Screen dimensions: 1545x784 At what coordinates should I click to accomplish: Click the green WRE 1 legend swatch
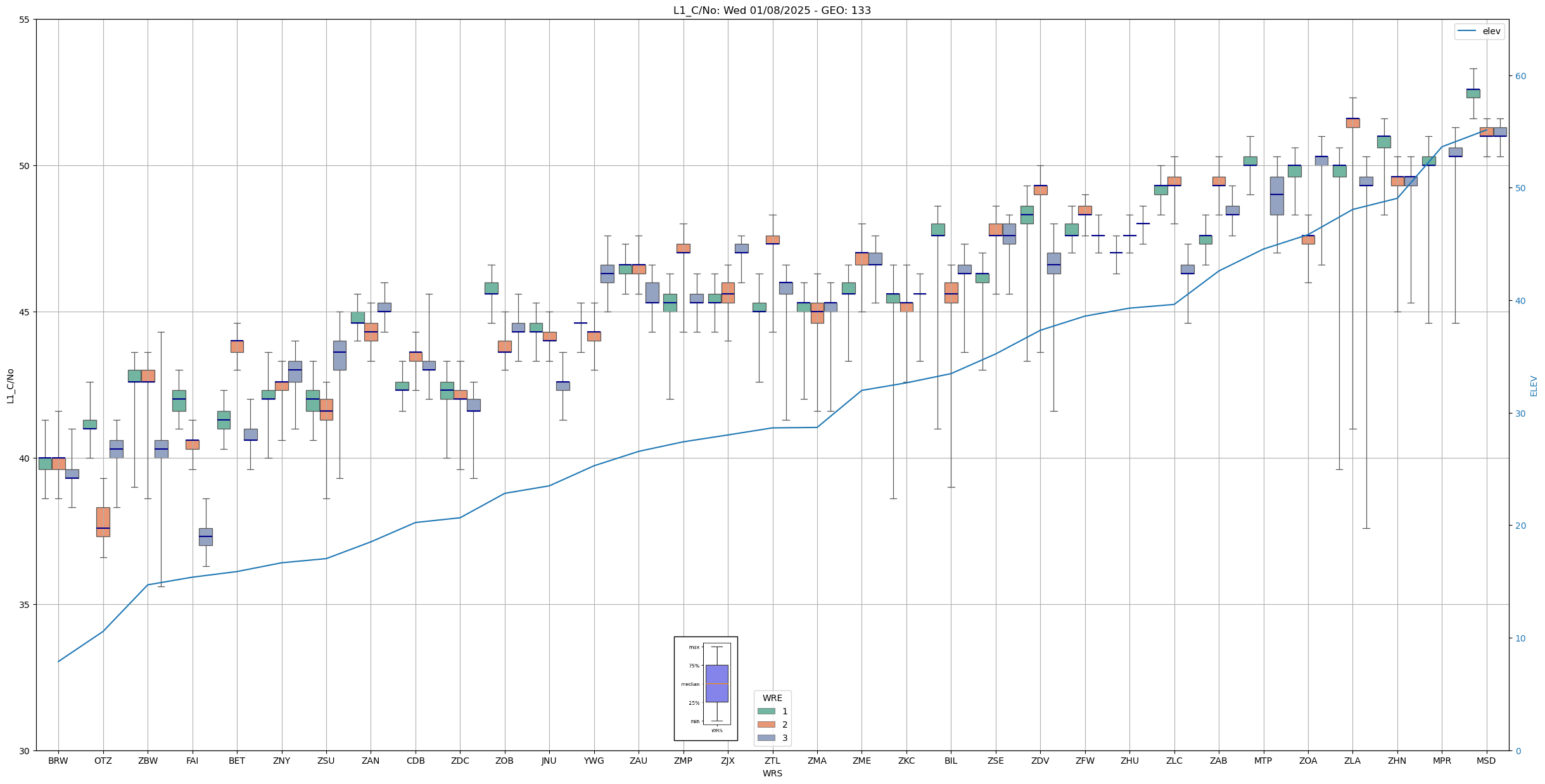coord(766,711)
